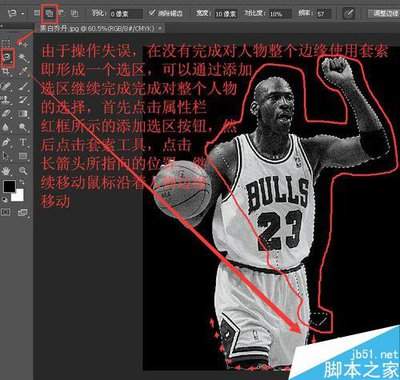Click the New Selection mode button

37,13
